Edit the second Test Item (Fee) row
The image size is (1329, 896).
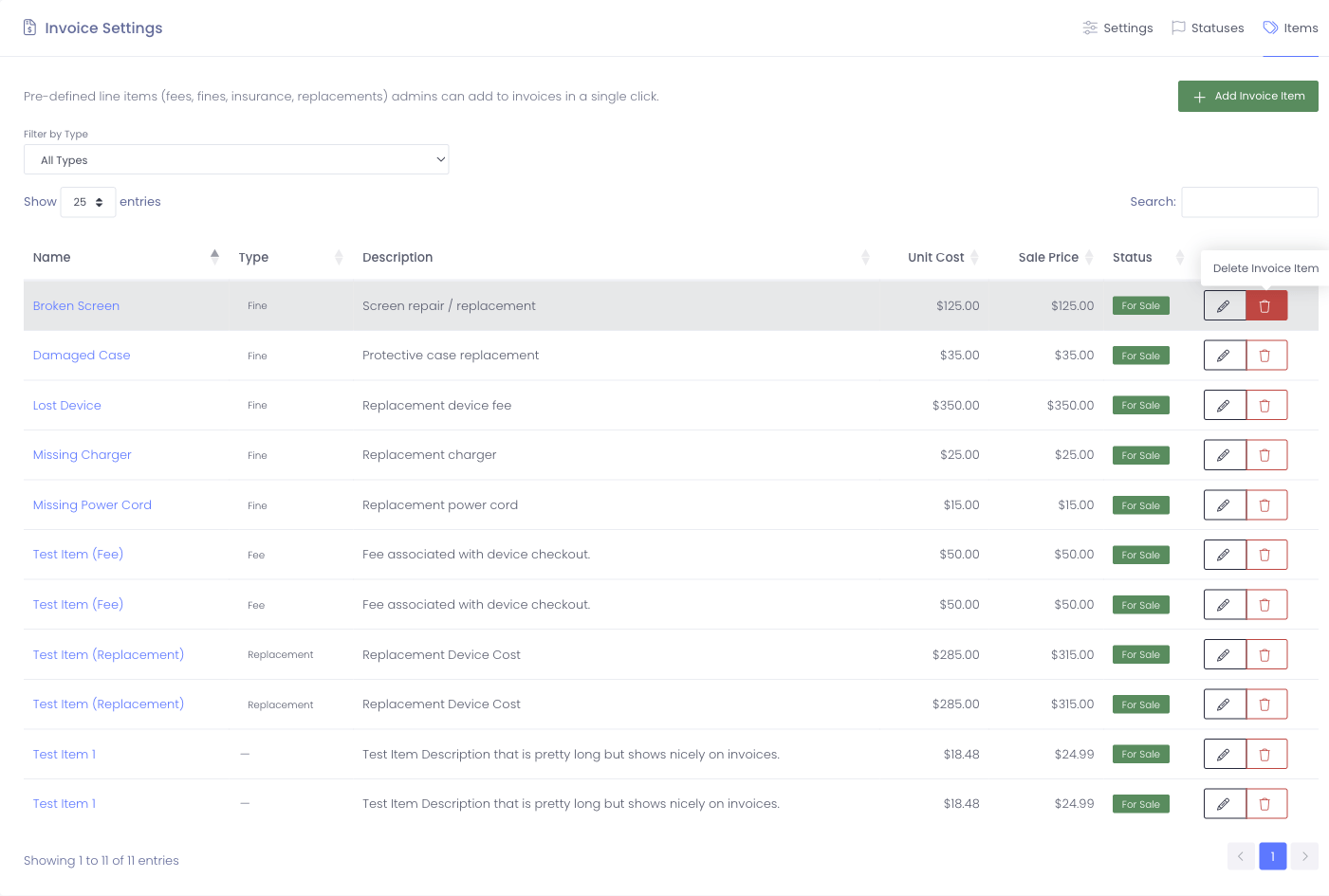(1225, 605)
